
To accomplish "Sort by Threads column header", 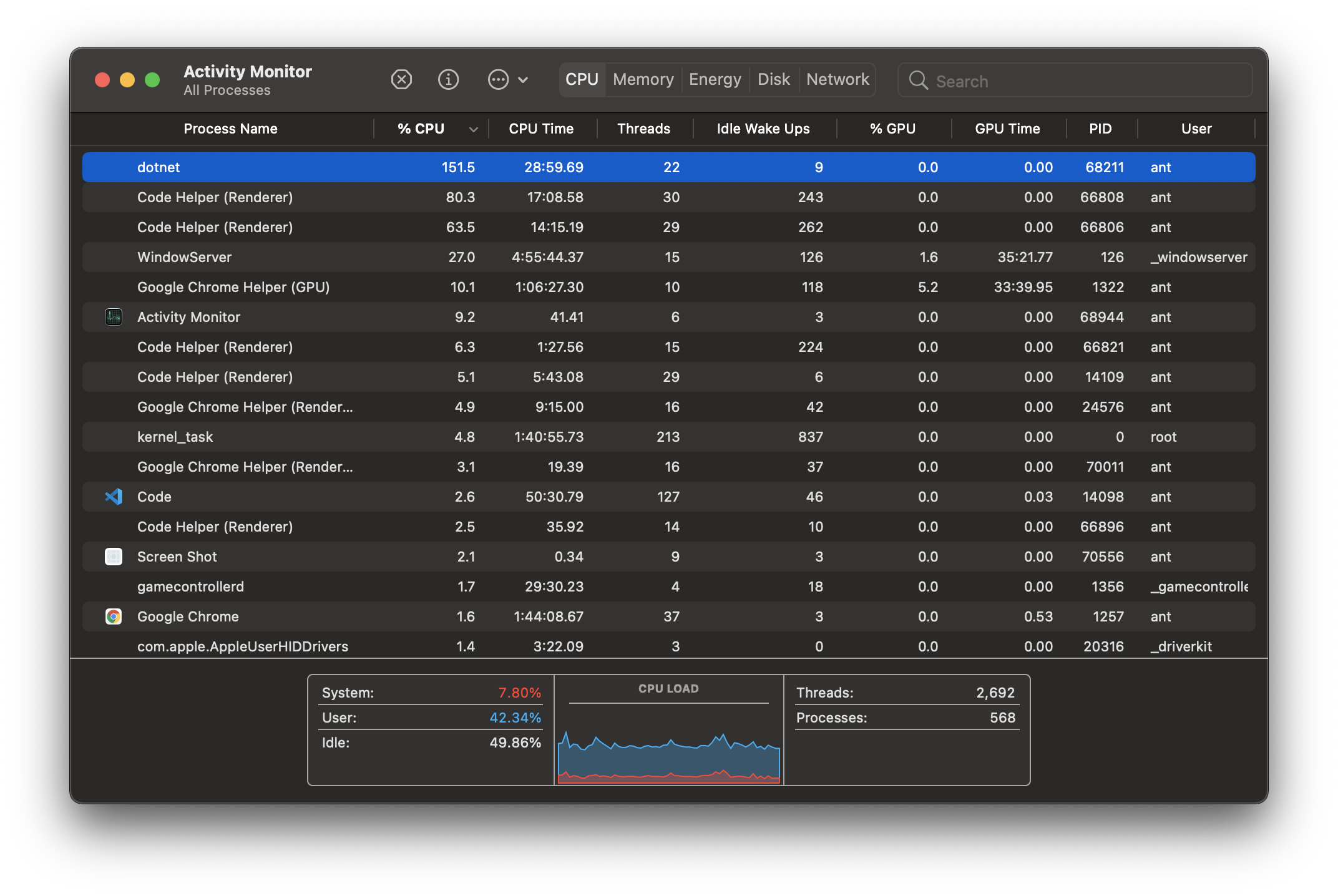I will tap(643, 129).
